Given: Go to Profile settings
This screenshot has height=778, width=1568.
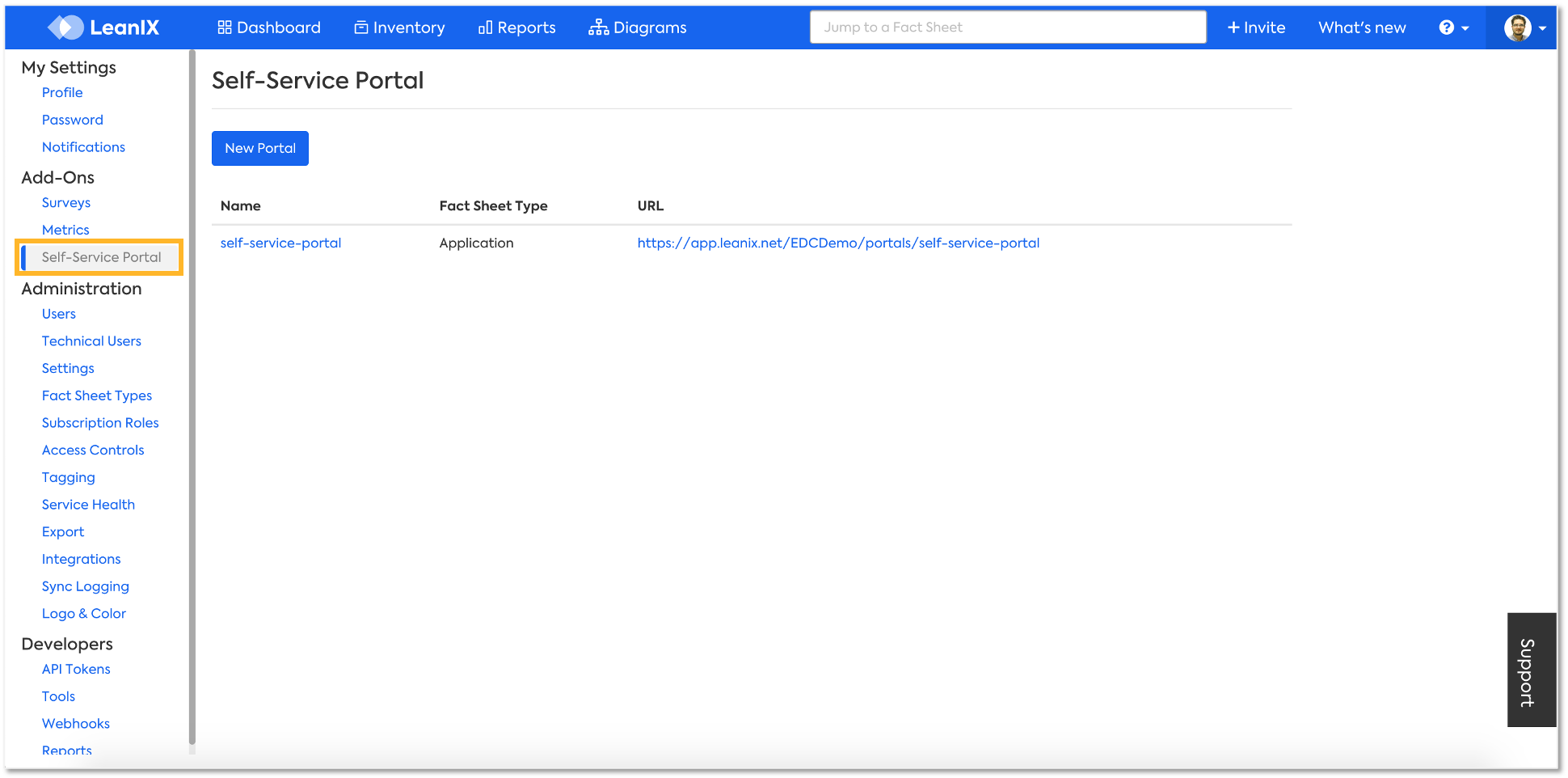Looking at the screenshot, I should (62, 92).
